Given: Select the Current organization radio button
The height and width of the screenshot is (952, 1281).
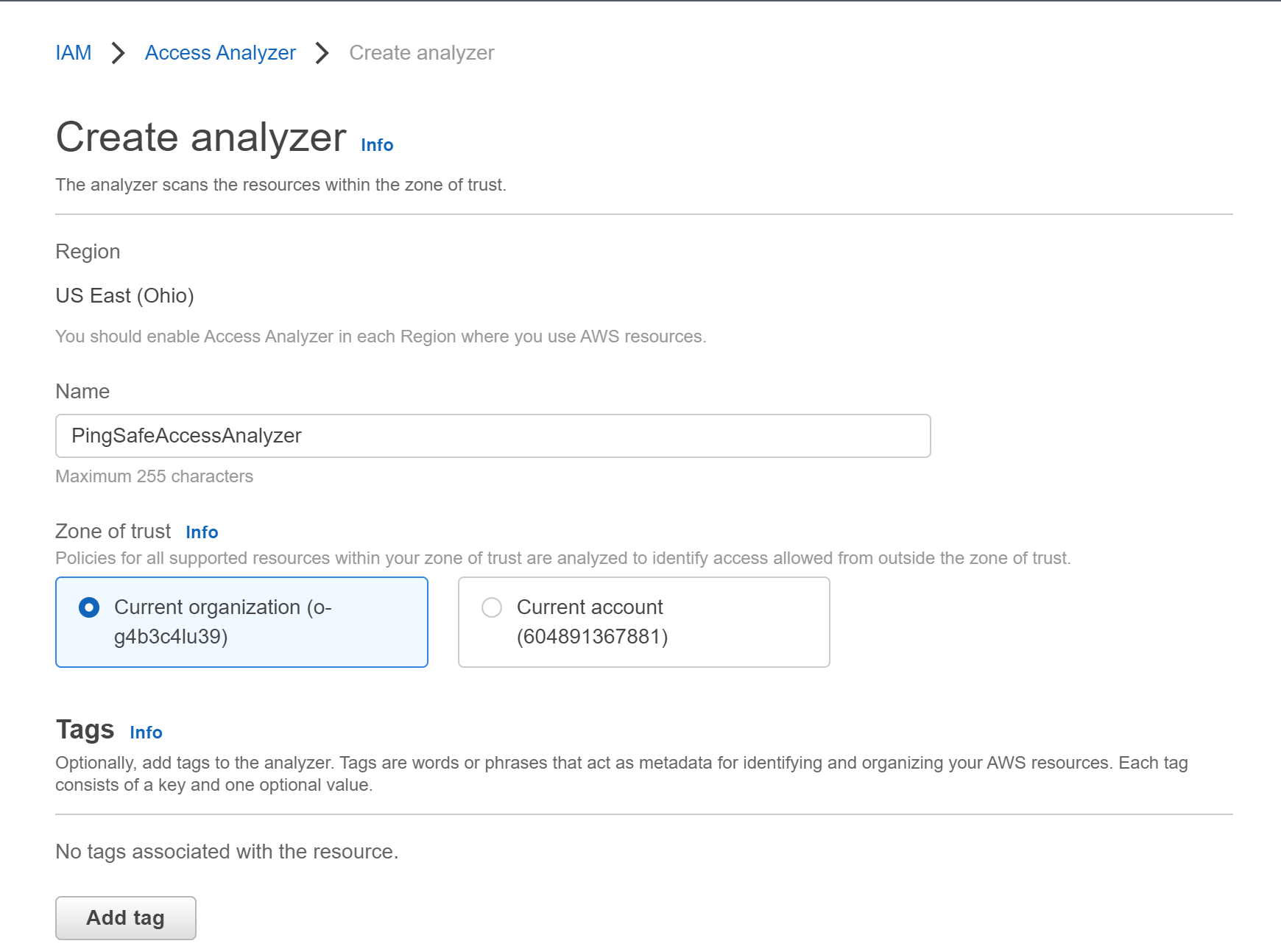Looking at the screenshot, I should (89, 607).
